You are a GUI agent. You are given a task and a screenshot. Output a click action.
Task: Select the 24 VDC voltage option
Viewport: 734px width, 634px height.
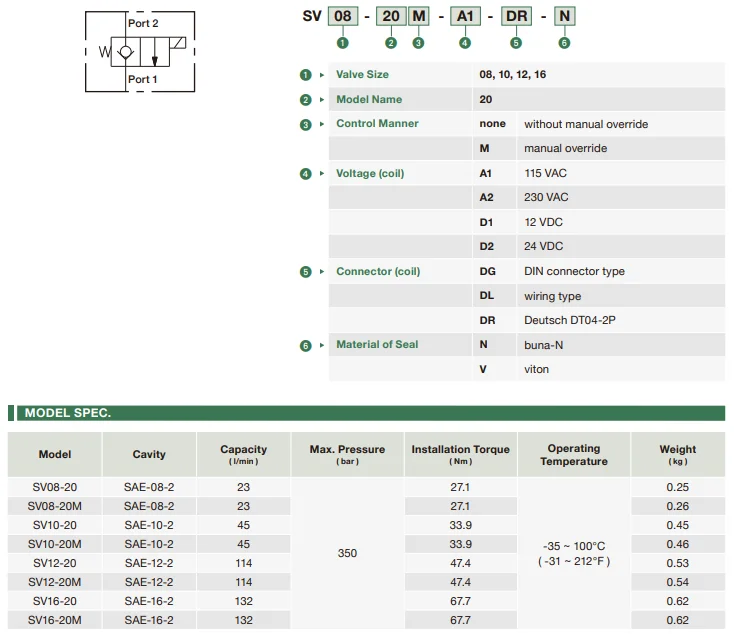tap(543, 247)
